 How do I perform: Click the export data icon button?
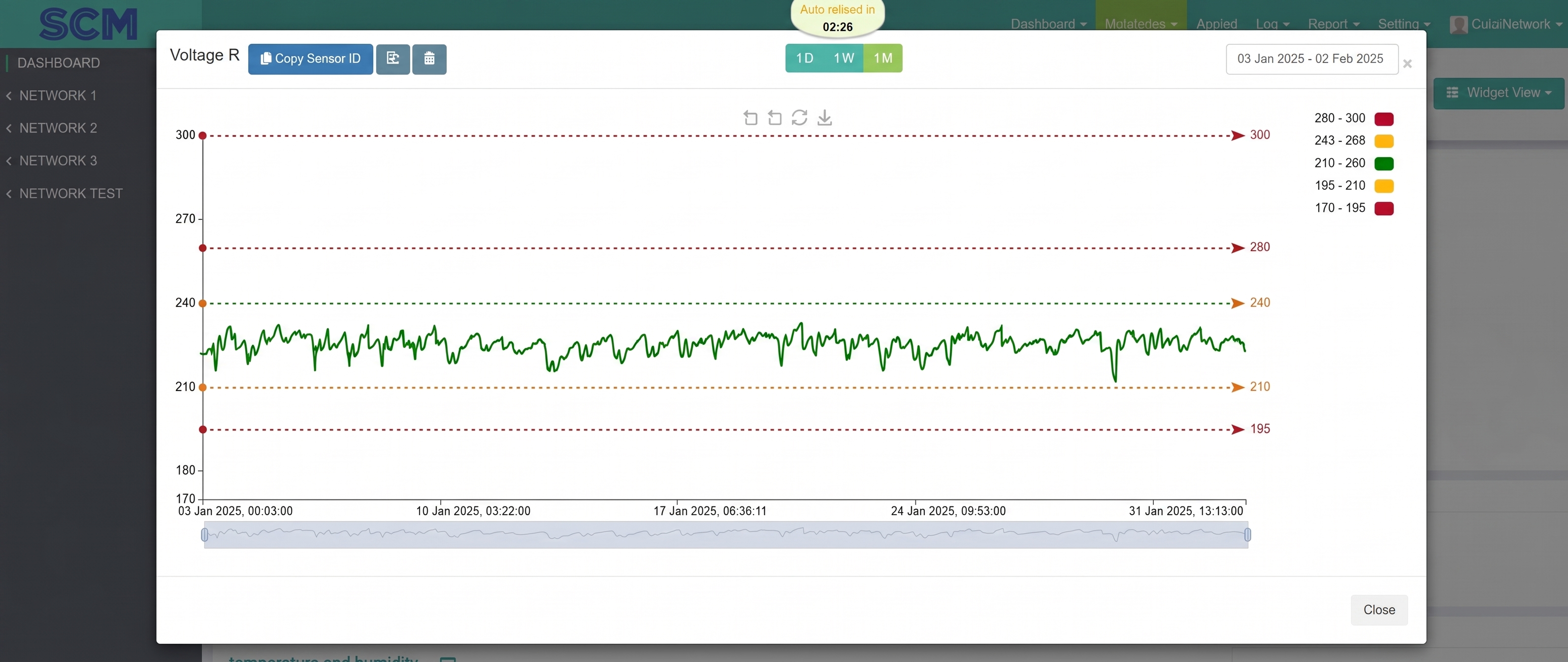[392, 59]
